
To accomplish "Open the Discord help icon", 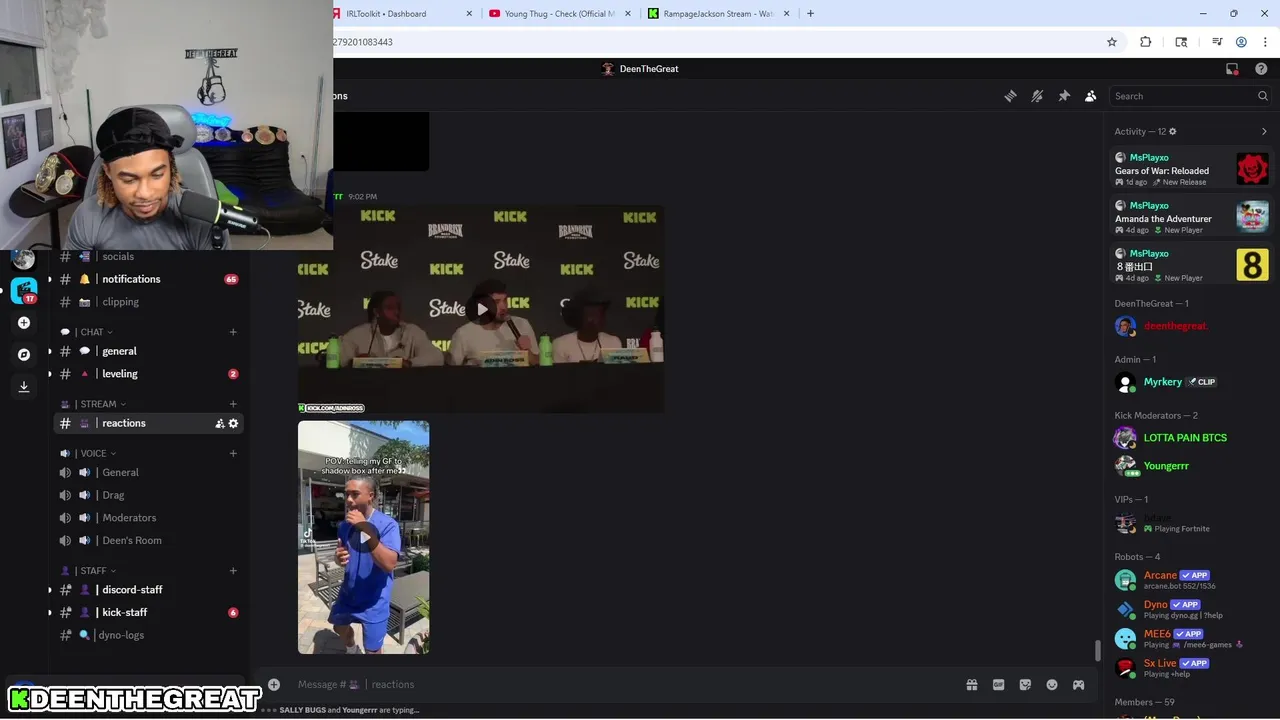I will coord(1261,69).
